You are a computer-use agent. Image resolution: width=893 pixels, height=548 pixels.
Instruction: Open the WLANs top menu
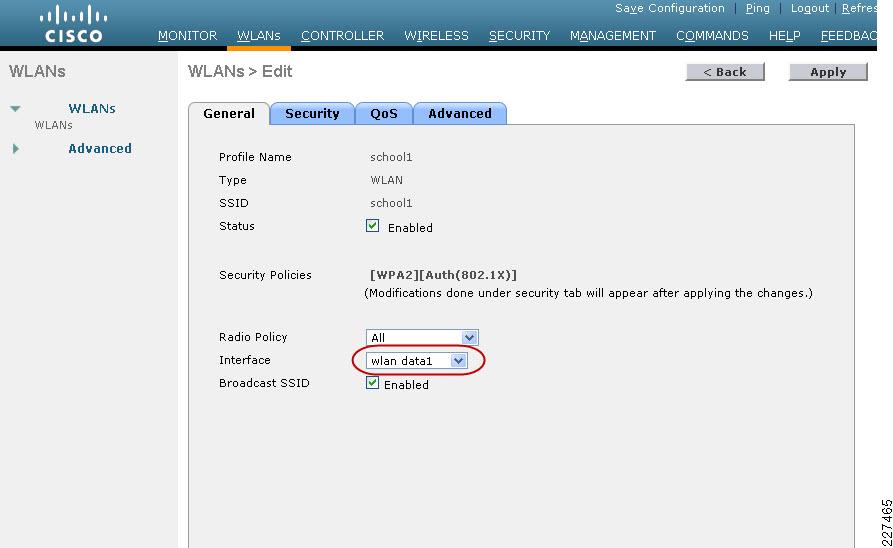pyautogui.click(x=259, y=36)
